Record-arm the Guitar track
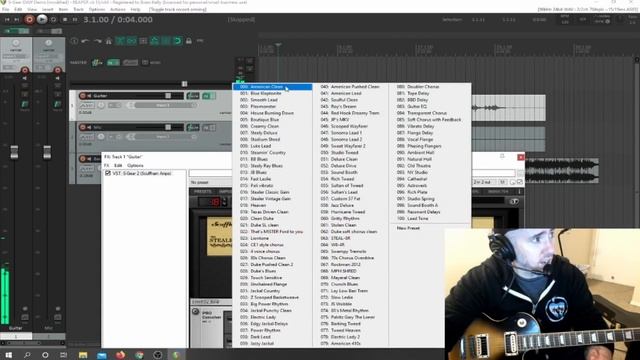 [x=83, y=96]
